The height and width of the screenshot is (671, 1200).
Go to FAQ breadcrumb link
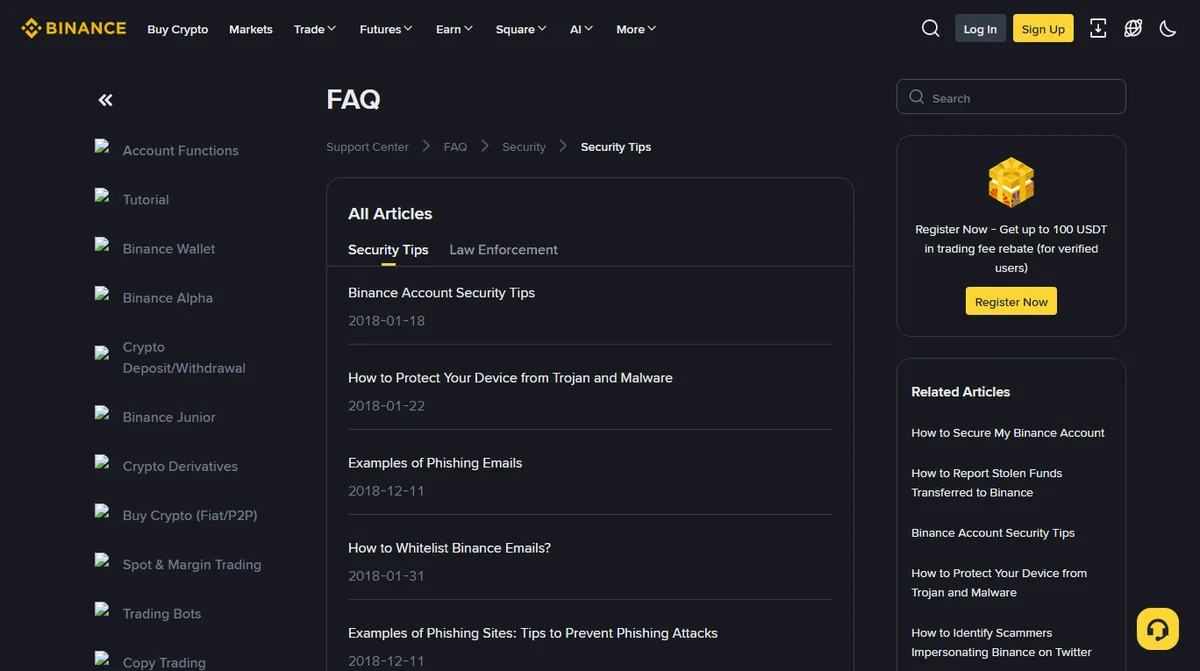455,147
